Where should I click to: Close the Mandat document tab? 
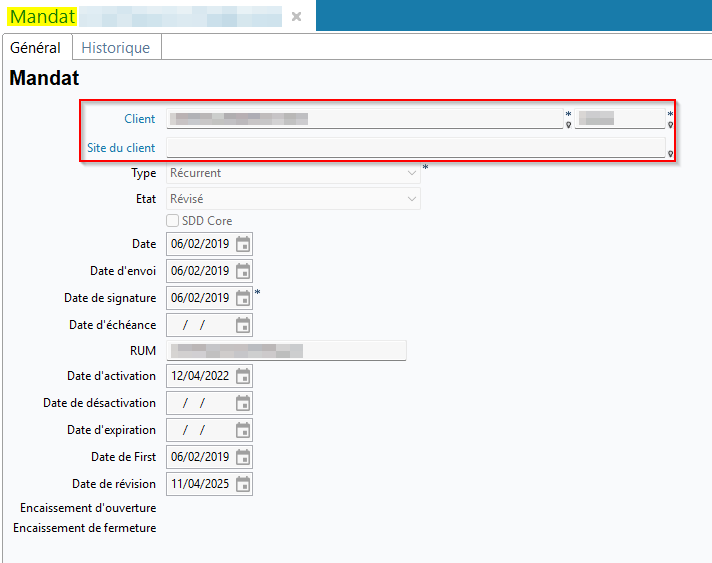(296, 17)
